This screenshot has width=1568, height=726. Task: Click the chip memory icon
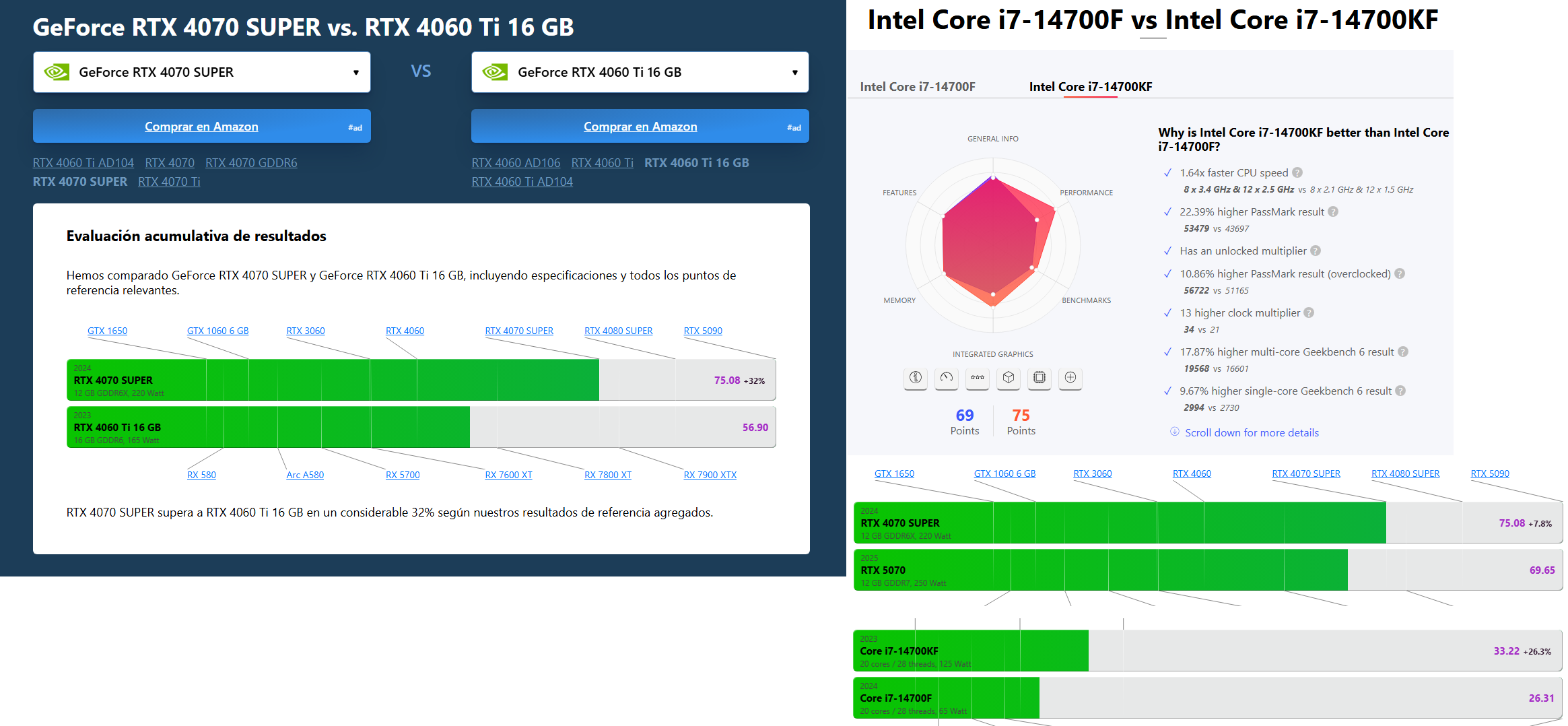pos(1039,378)
